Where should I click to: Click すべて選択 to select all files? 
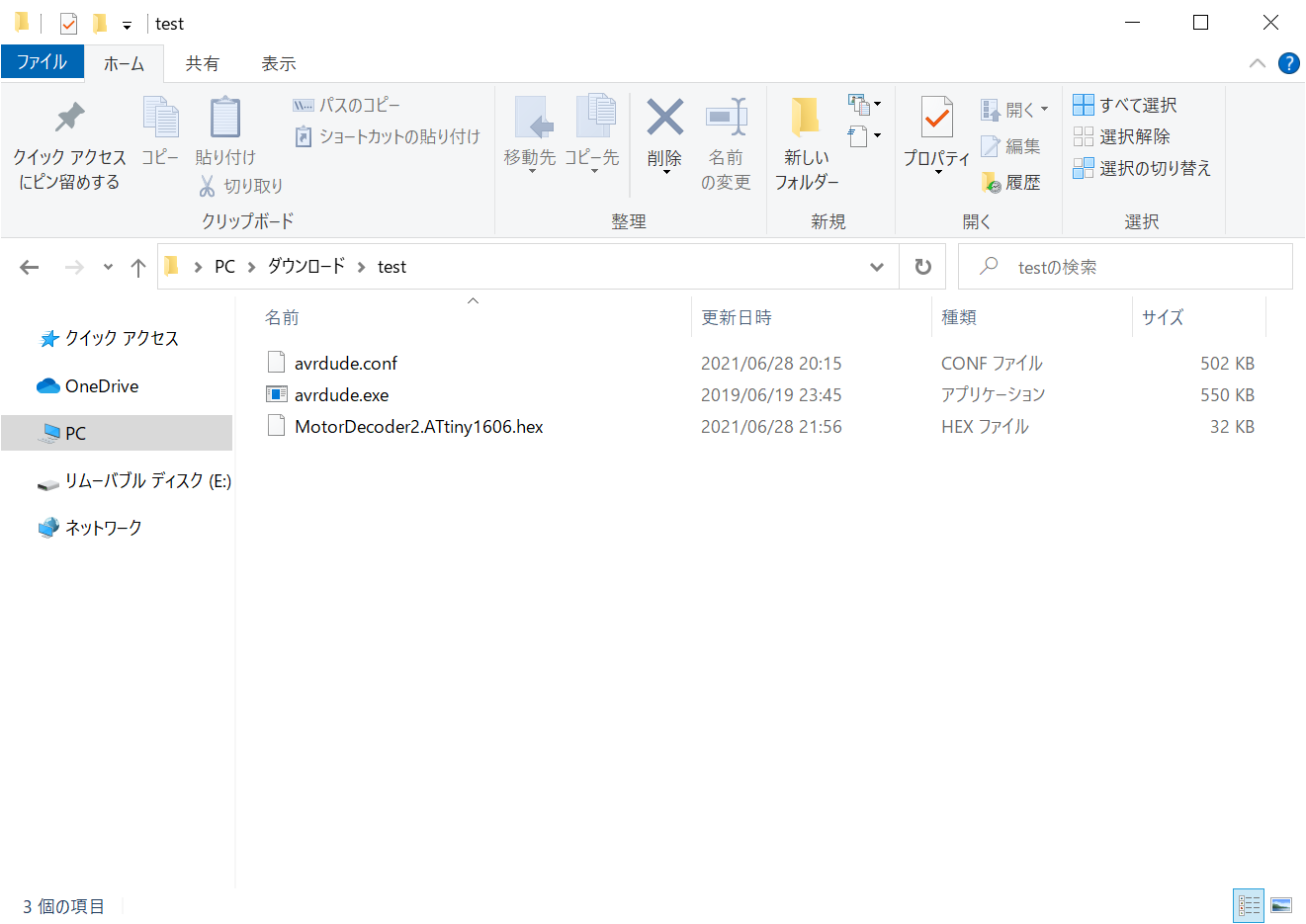click(1125, 105)
